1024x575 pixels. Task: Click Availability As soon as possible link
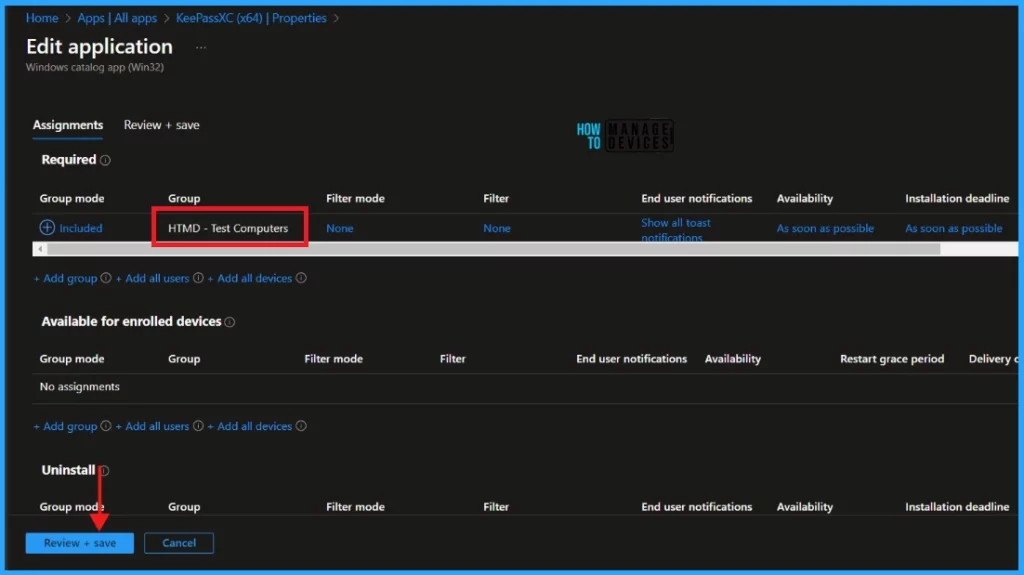click(x=825, y=228)
